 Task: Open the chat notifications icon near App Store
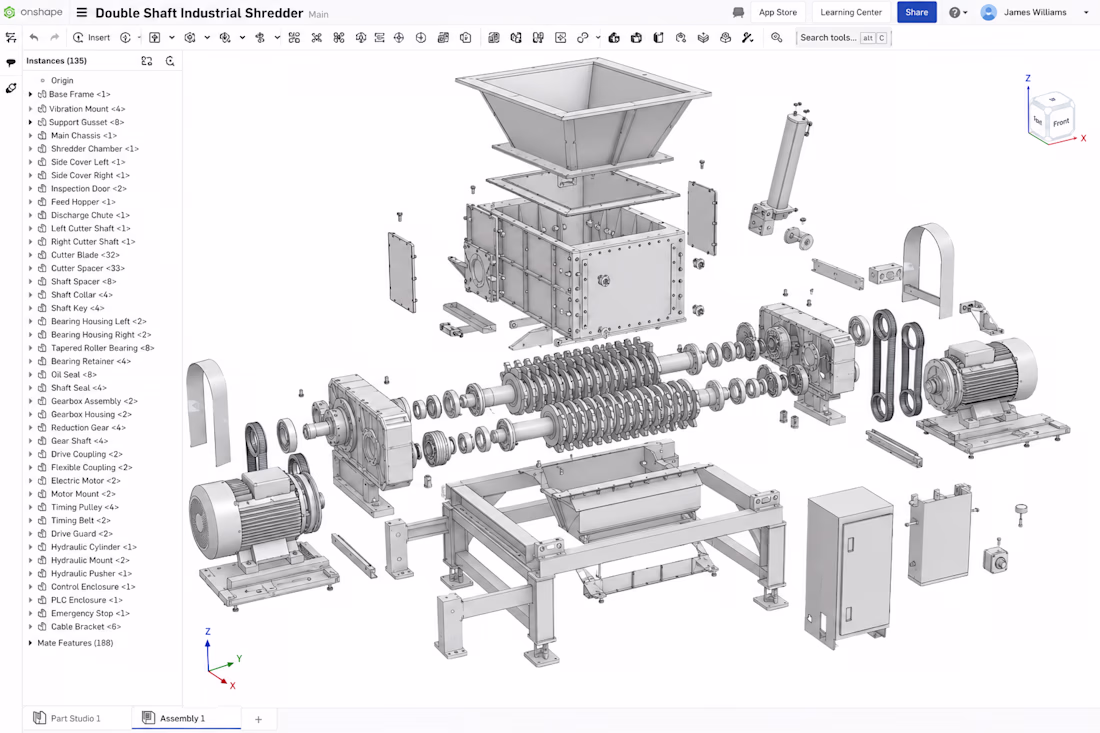(738, 12)
